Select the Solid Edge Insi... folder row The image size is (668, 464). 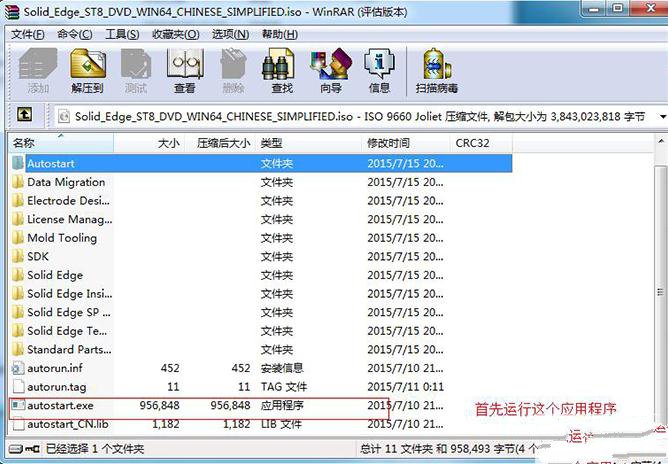(260, 294)
